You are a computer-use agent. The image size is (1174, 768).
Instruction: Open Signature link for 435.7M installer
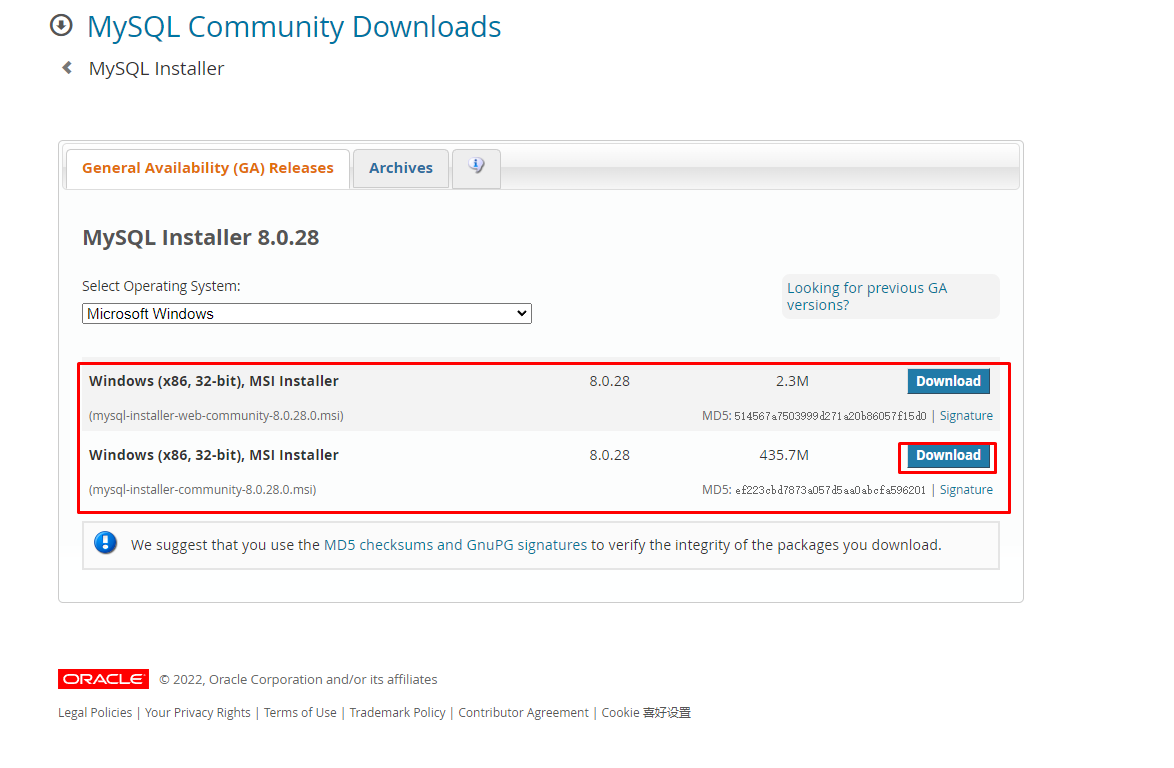[966, 490]
